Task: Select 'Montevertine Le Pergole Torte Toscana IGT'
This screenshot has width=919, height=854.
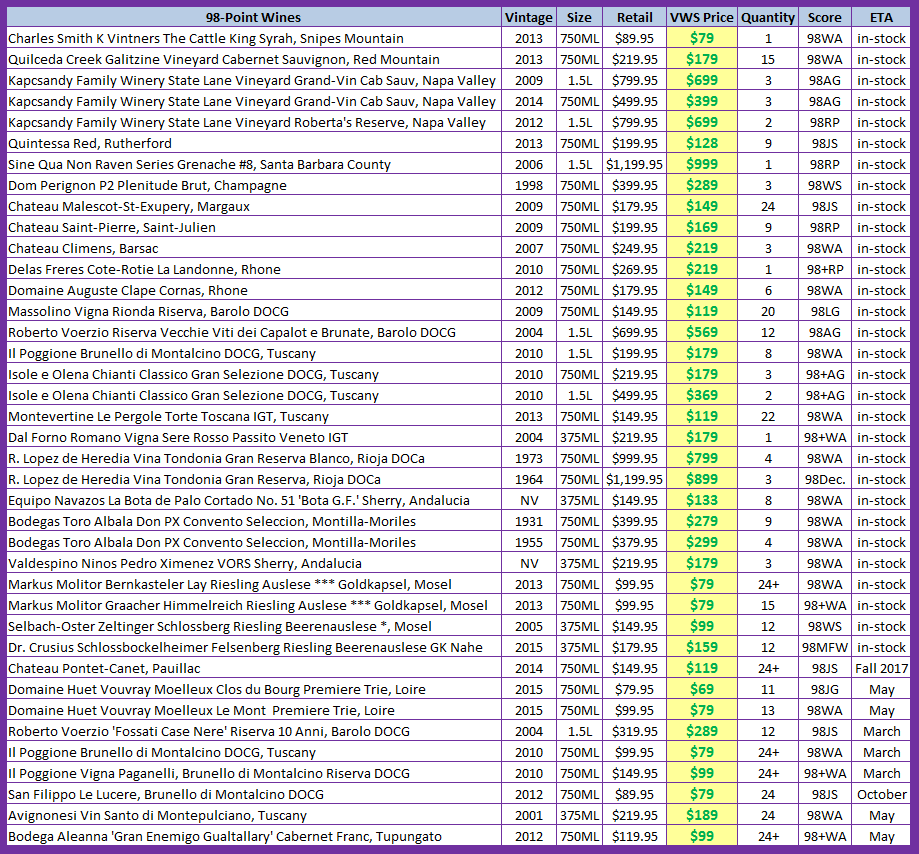Action: tap(168, 417)
